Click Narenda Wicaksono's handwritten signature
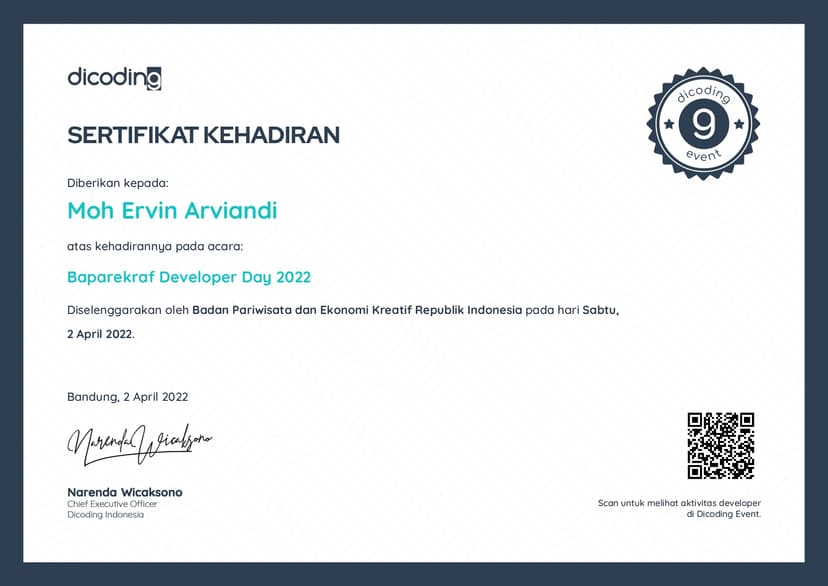Viewport: 828px width, 586px height. coord(139,441)
